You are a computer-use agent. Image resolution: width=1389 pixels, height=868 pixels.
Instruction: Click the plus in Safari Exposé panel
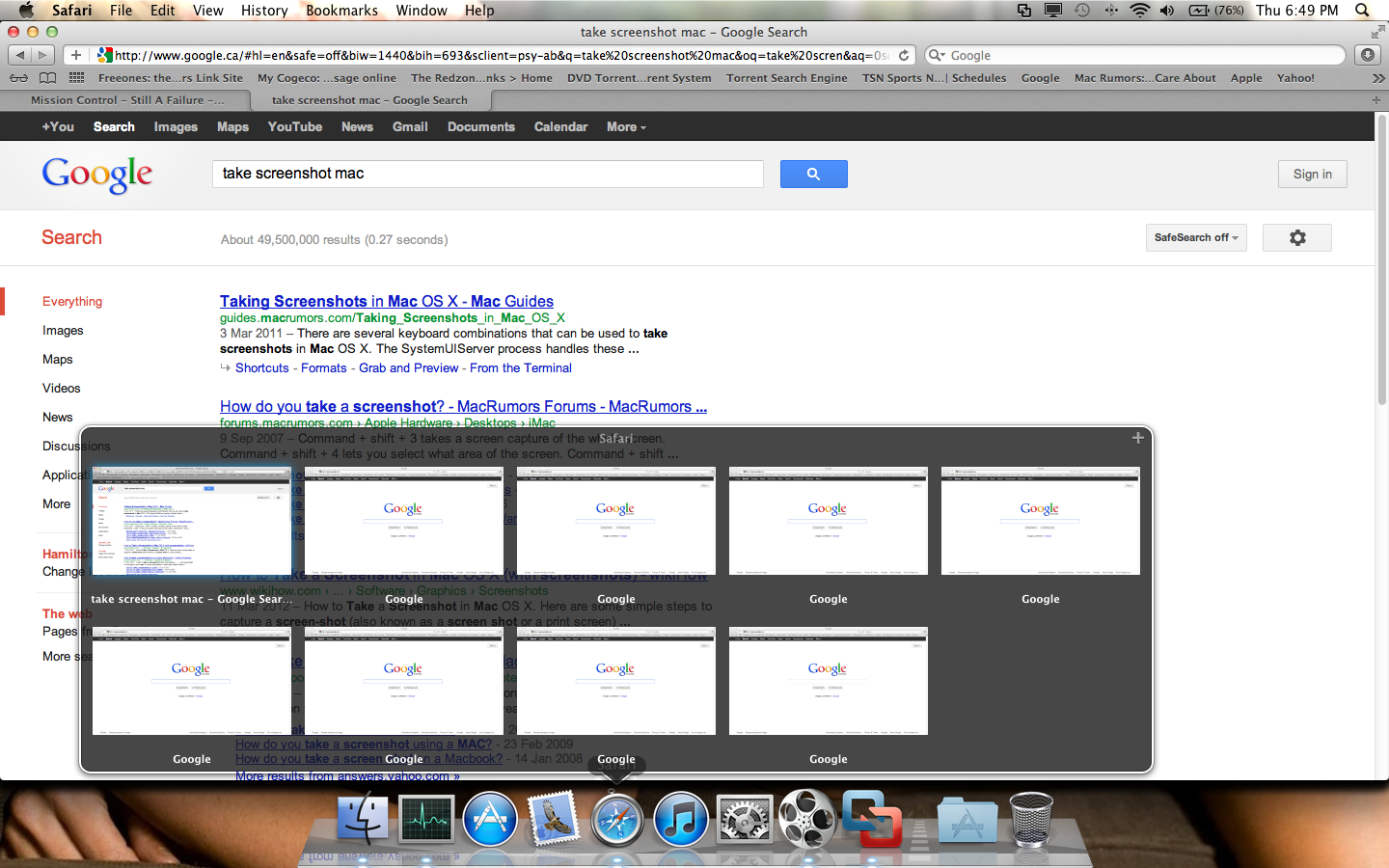pos(1138,438)
